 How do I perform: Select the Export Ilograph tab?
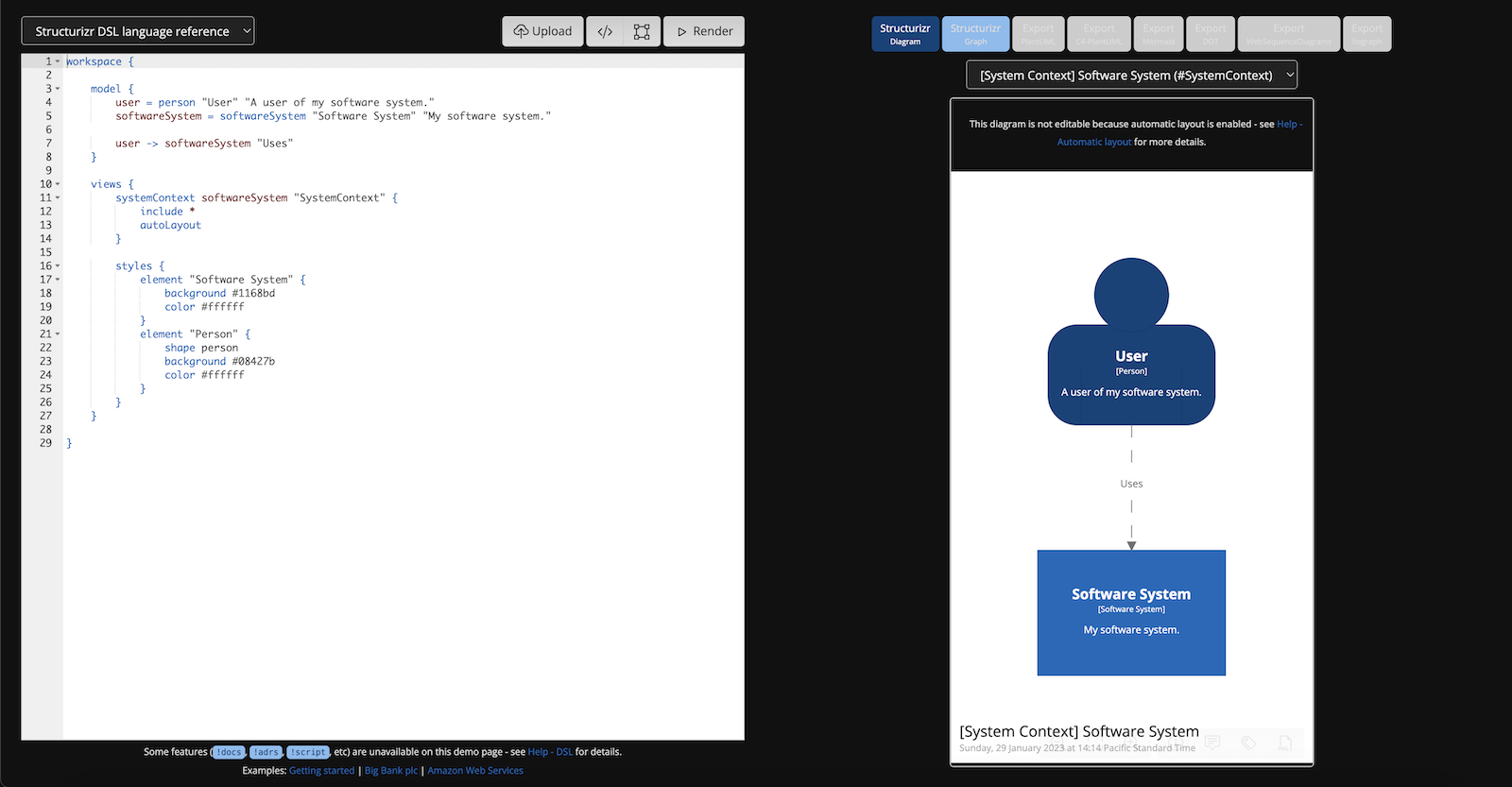coord(1366,34)
